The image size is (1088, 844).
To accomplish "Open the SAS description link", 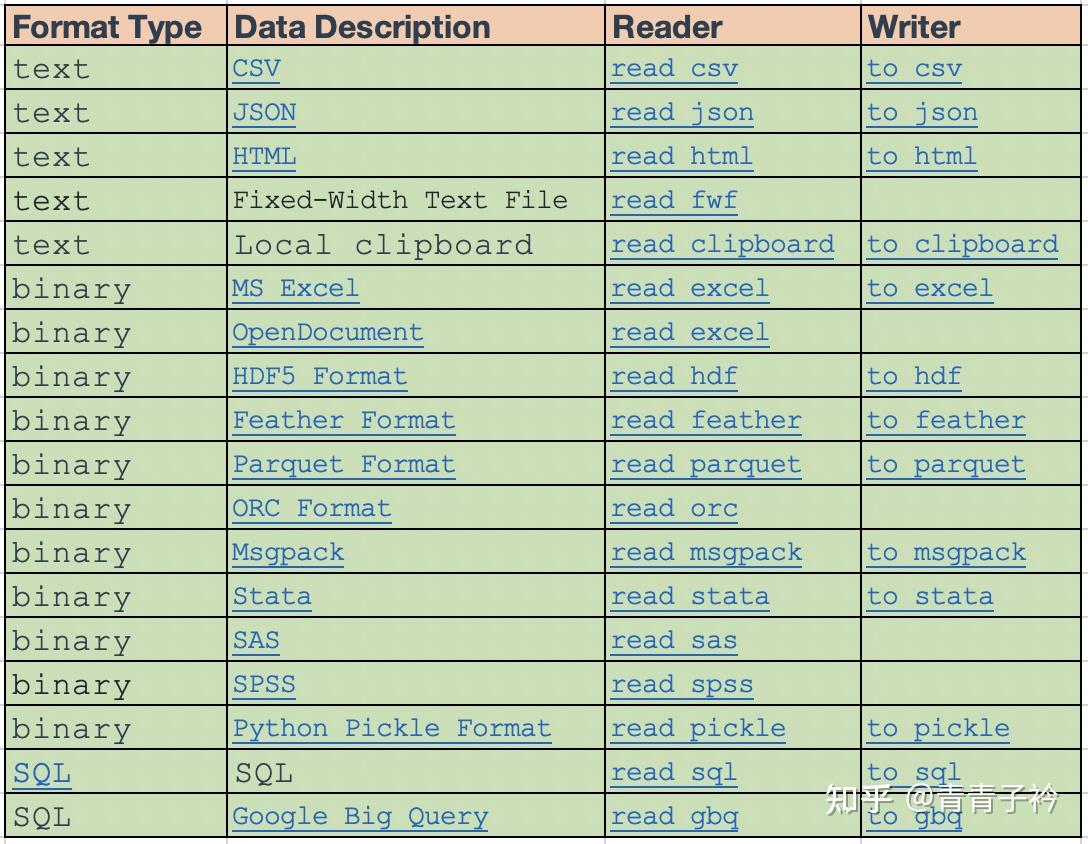I will 256,641.
